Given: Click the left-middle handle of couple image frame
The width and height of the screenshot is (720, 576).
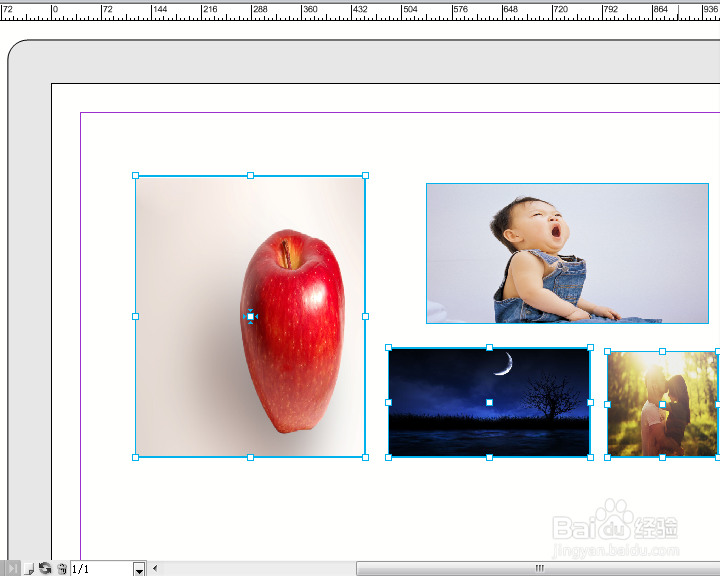Looking at the screenshot, I should tap(608, 405).
